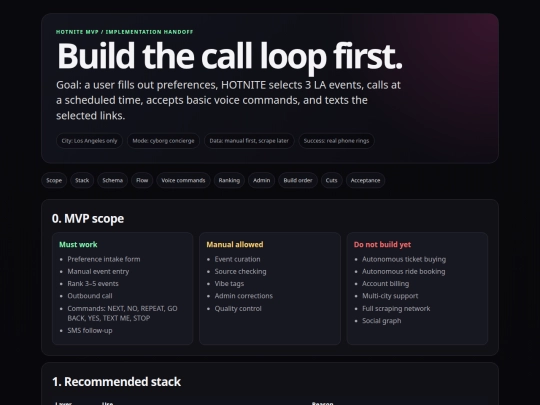Go to the Schema section

click(x=113, y=180)
